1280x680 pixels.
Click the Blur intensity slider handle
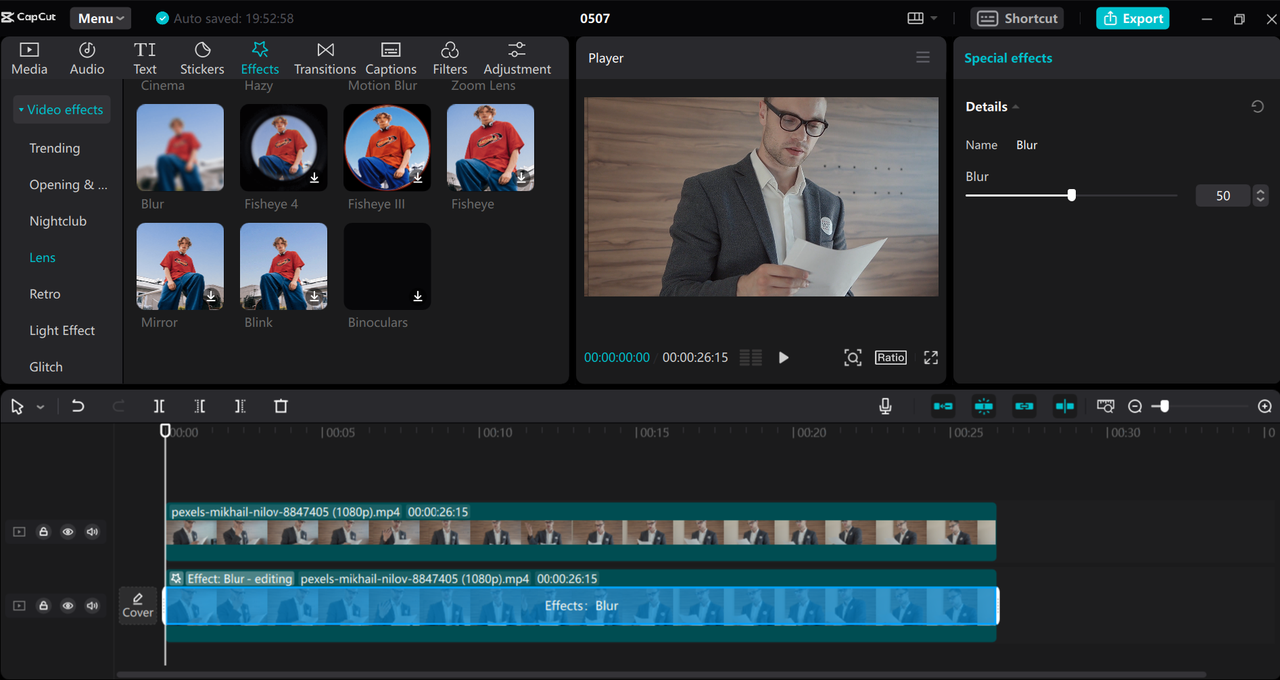(1072, 196)
